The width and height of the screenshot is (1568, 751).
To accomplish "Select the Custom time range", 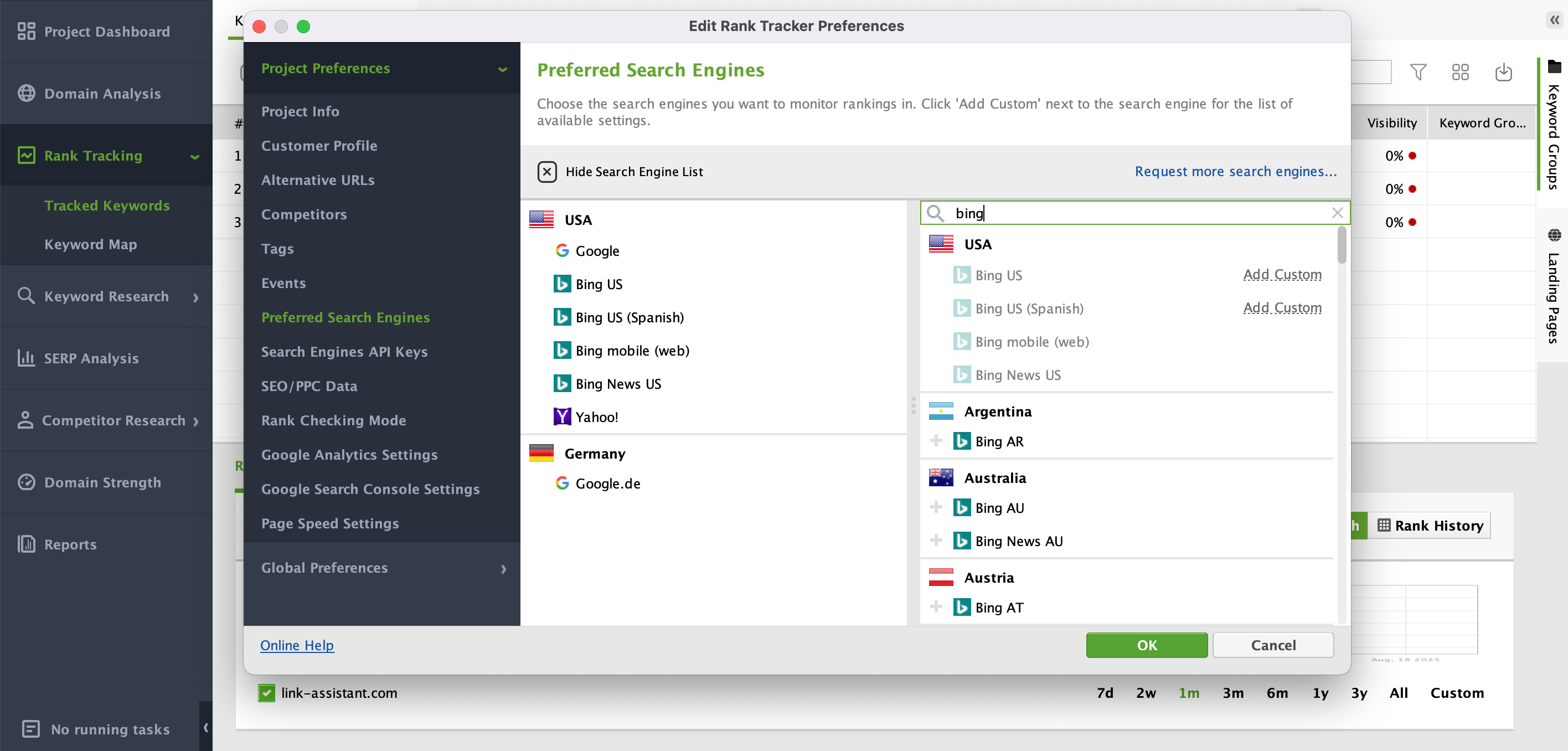I will tap(1457, 692).
